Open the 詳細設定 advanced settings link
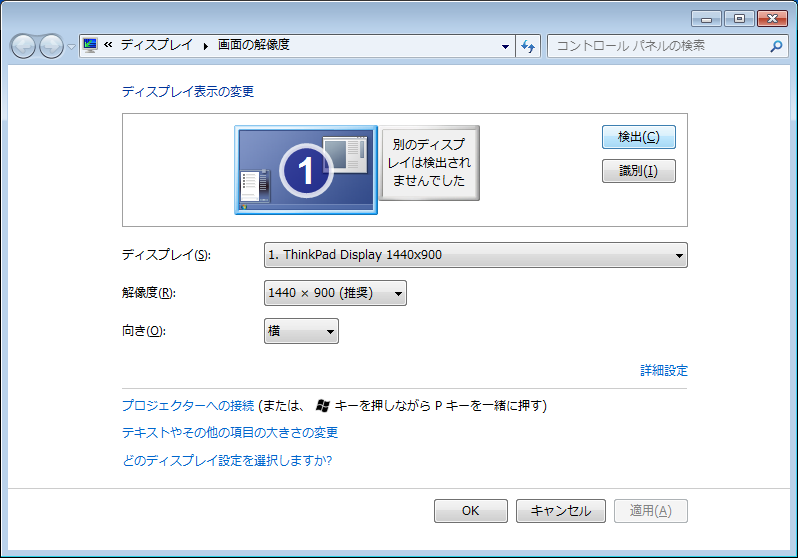The image size is (798, 558). click(664, 371)
